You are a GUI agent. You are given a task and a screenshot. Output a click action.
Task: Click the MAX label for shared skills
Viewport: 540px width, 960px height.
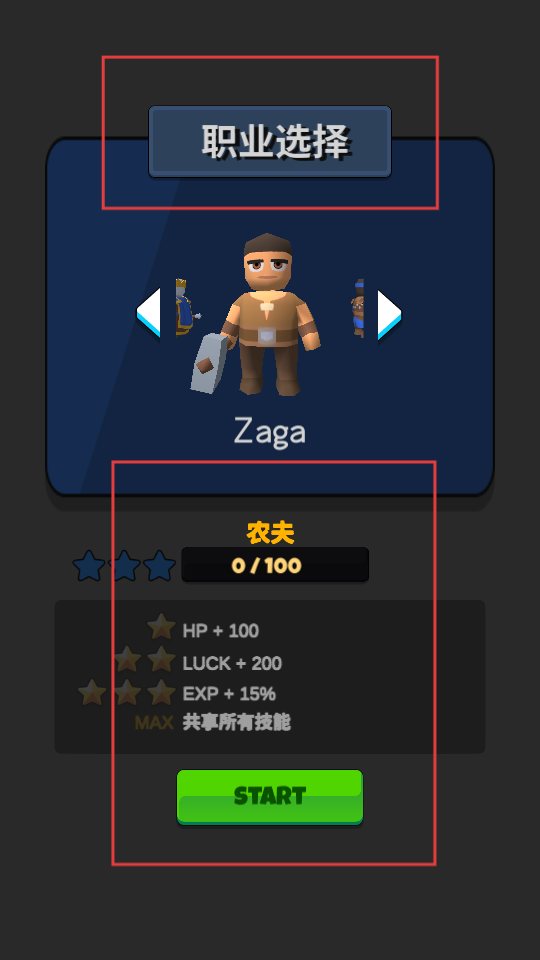[x=154, y=723]
